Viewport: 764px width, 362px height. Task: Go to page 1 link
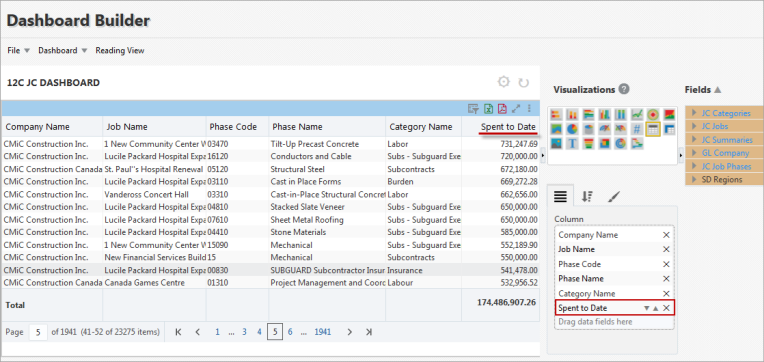[217, 332]
